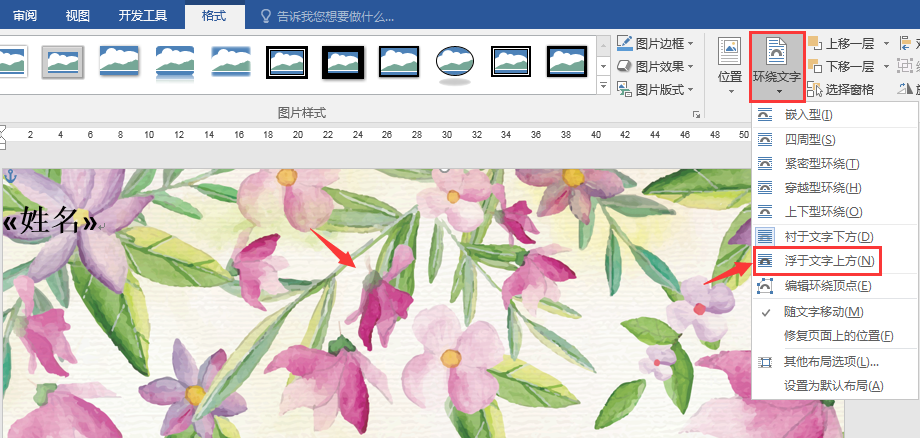The height and width of the screenshot is (438, 920).
Task: Click the 紧密型环绕 wrap icon
Action: [x=766, y=164]
